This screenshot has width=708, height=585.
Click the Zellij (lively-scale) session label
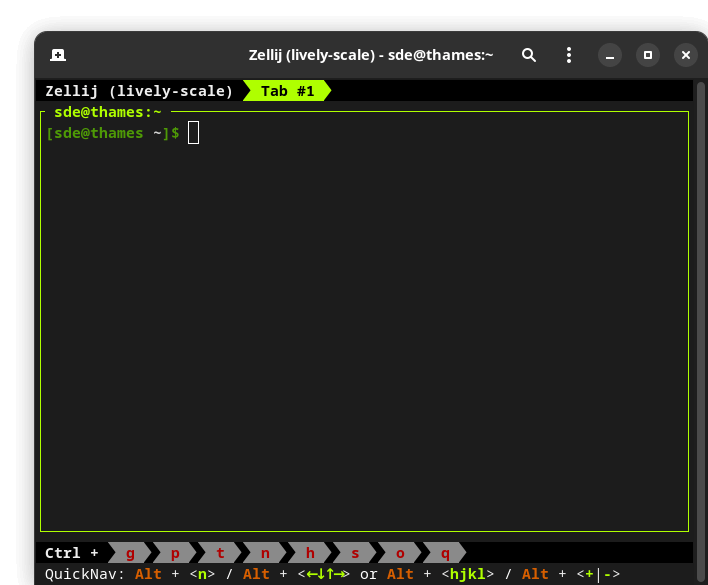tap(139, 91)
